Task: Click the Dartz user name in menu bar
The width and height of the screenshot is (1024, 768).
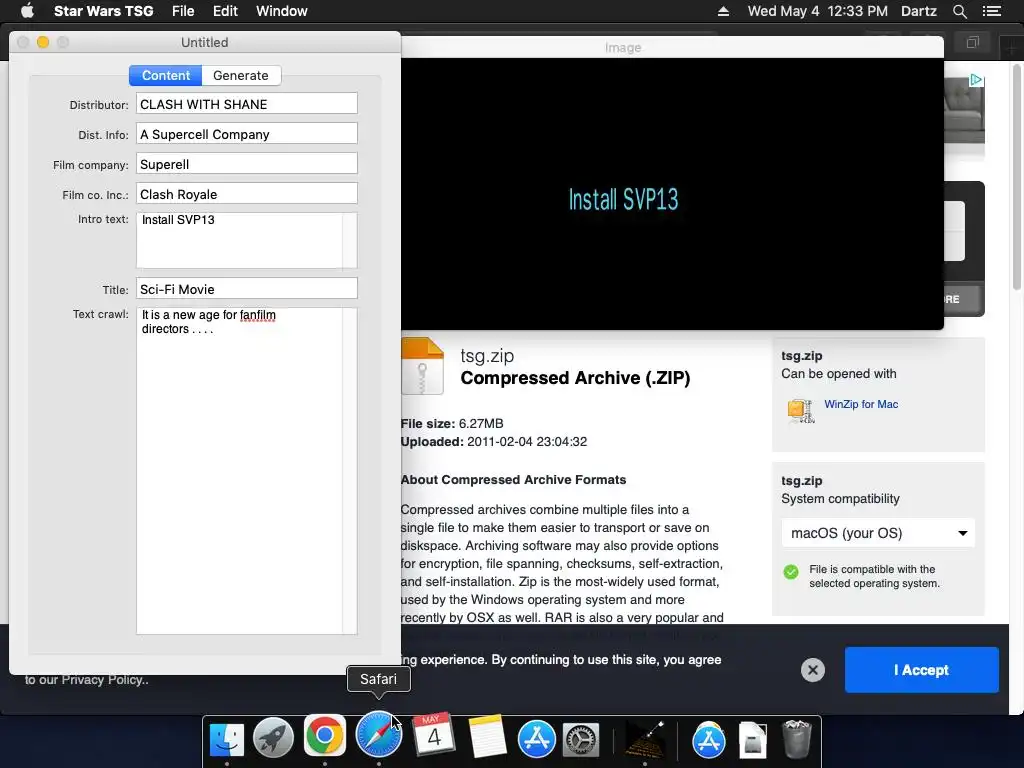Action: (918, 11)
